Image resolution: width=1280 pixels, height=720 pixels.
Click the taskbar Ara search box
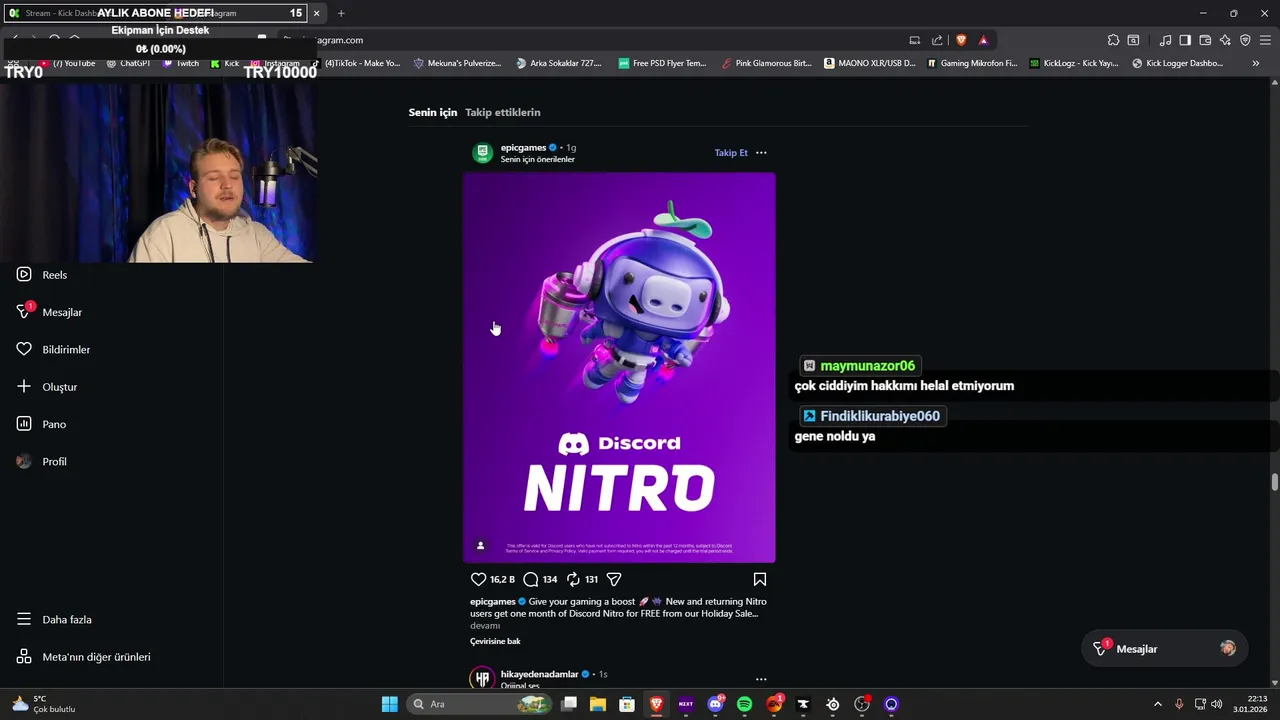click(480, 704)
